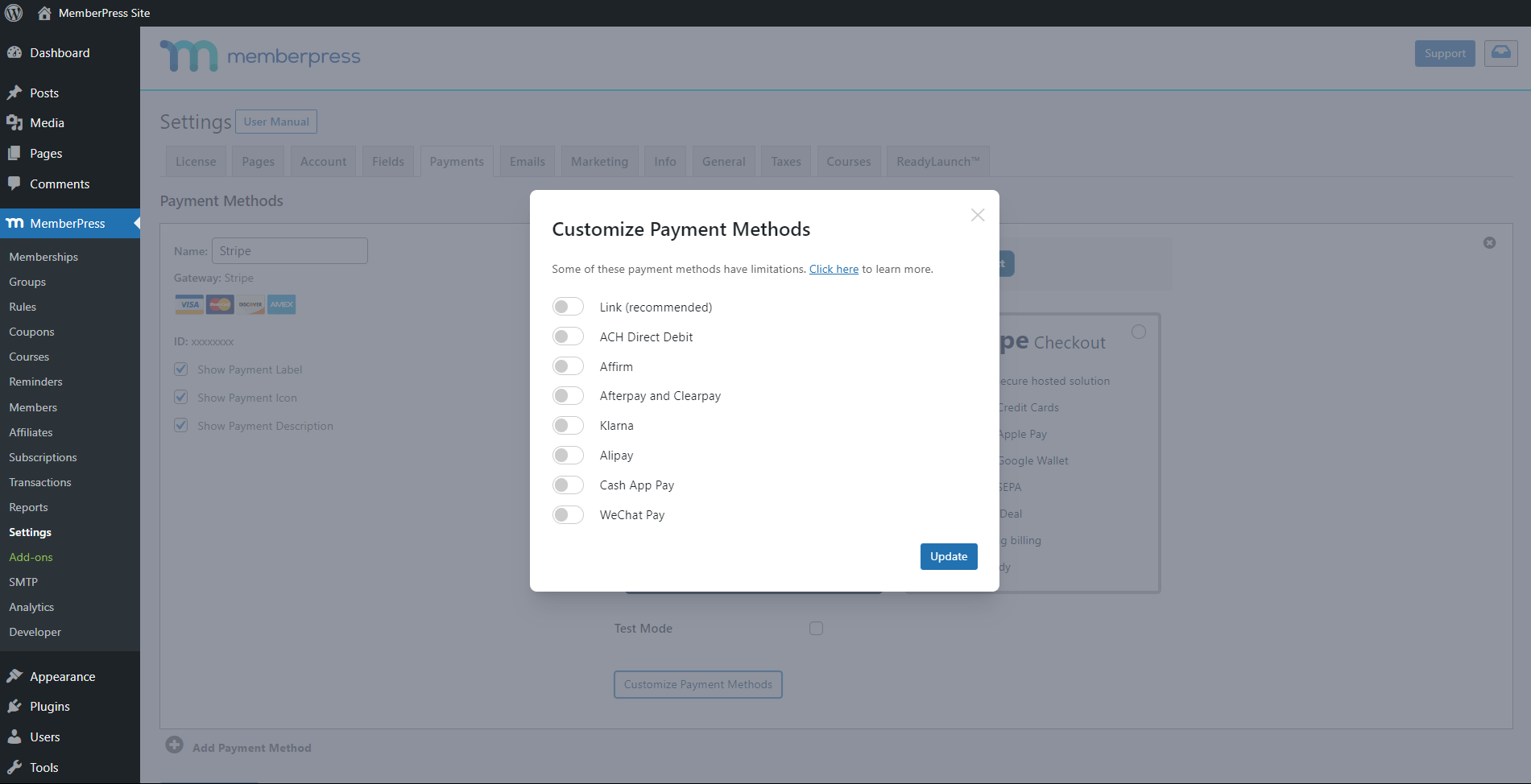Open the Dashboard from the sidebar
Screen dimensions: 1531x784
point(58,52)
